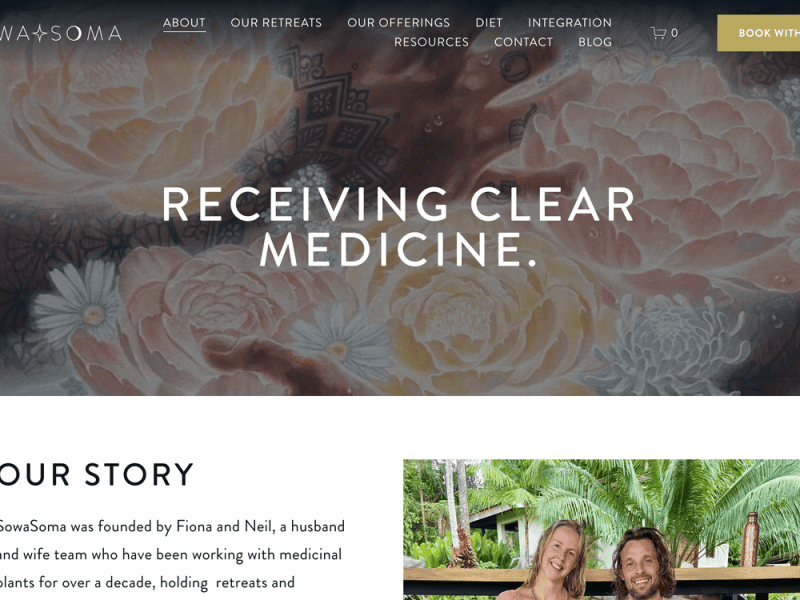
Task: Select the Diet navigation link
Action: coord(489,23)
